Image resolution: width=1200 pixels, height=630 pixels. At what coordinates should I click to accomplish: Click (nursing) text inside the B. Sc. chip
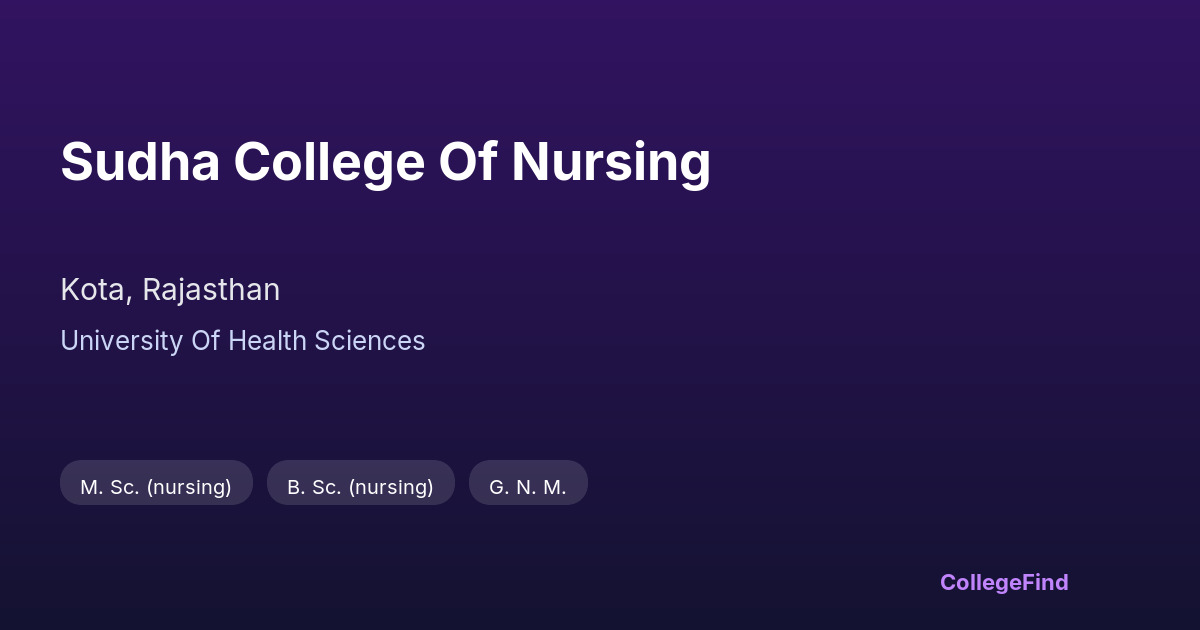[391, 487]
